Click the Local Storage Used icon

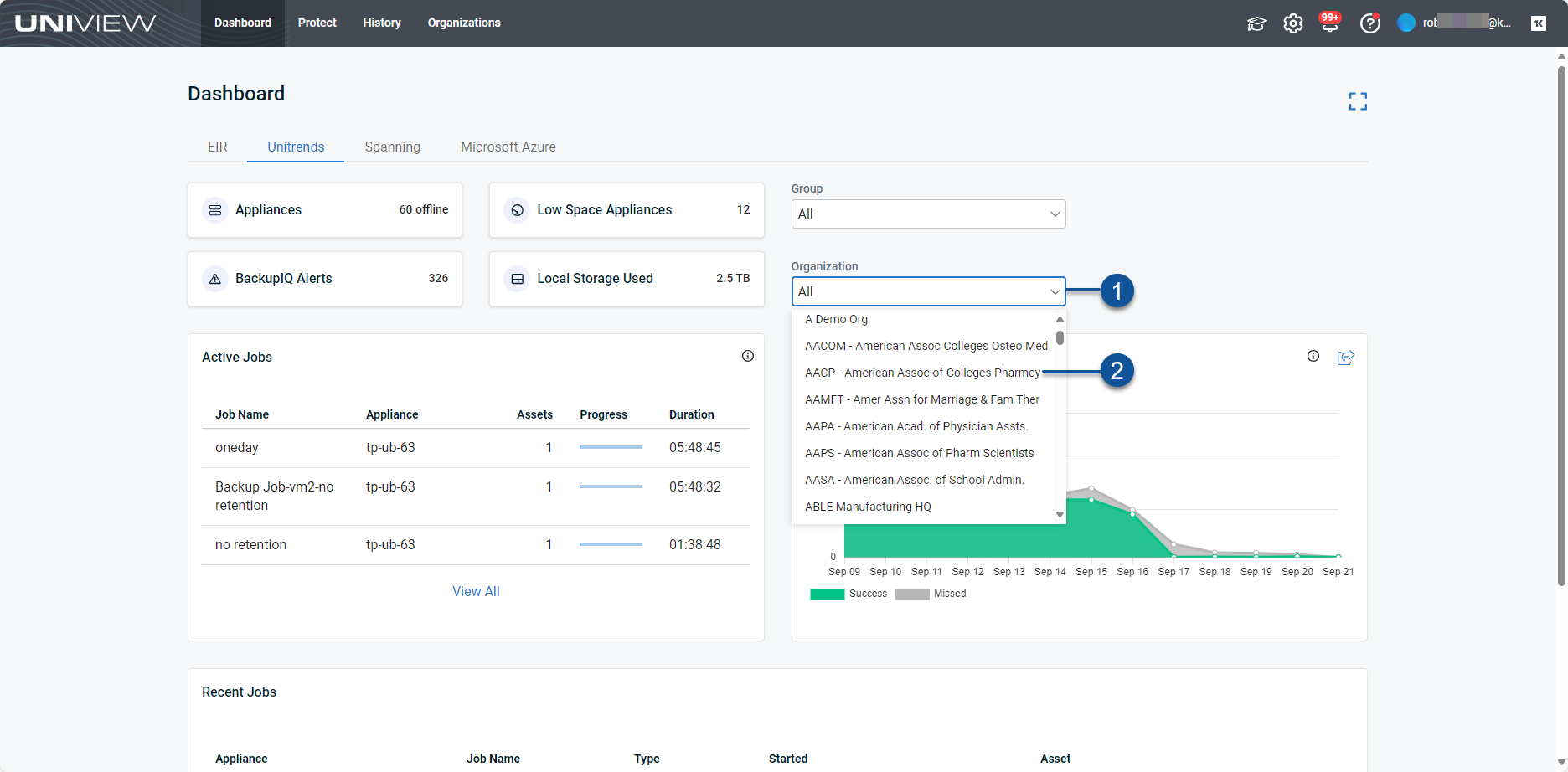point(518,279)
